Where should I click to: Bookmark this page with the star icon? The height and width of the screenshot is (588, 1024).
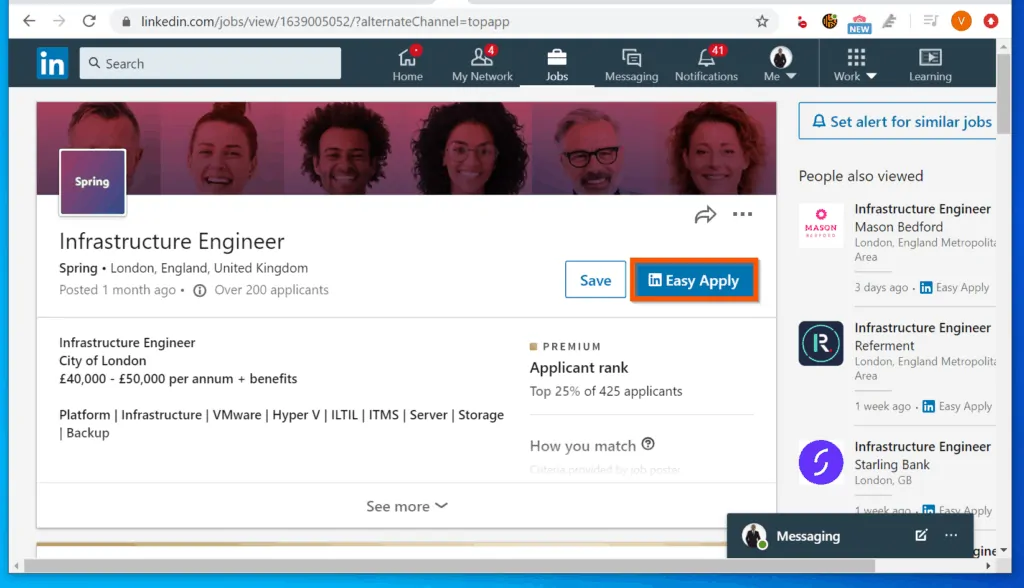pos(763,20)
